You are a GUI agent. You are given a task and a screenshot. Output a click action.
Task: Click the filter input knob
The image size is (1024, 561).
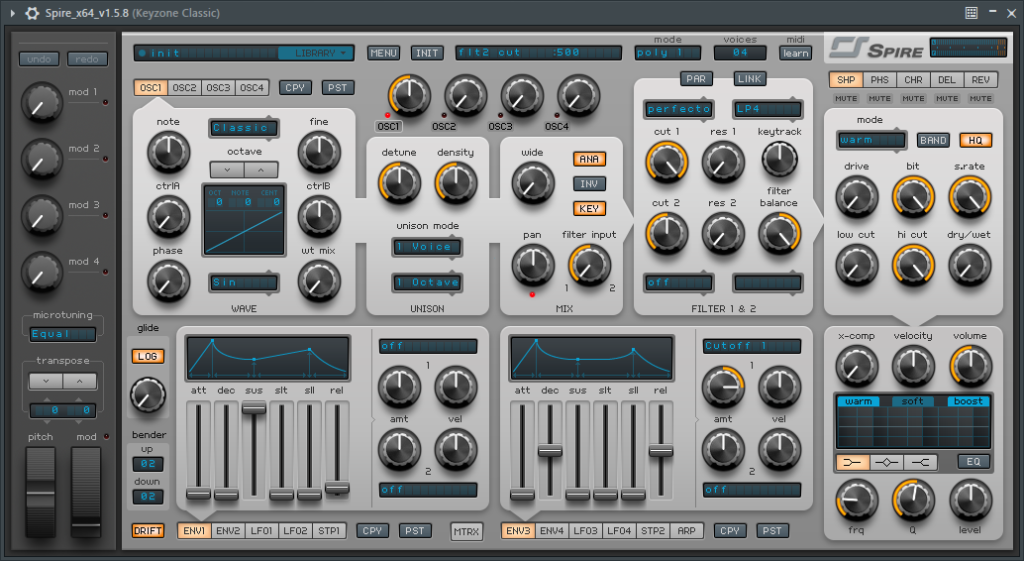coord(589,265)
